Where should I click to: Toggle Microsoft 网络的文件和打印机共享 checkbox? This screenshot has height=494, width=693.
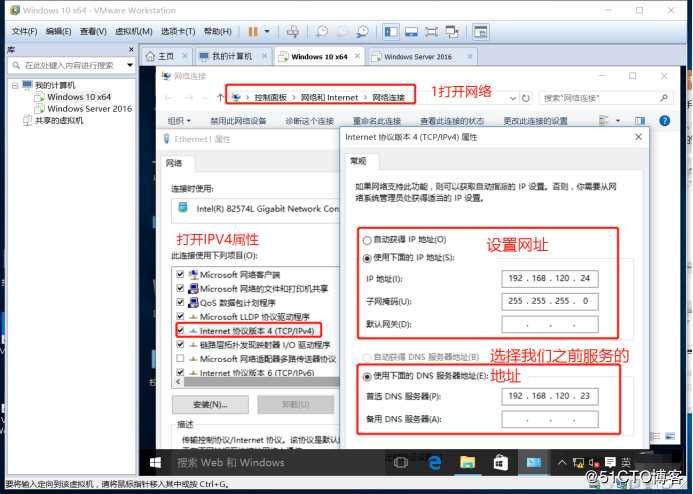click(x=180, y=289)
